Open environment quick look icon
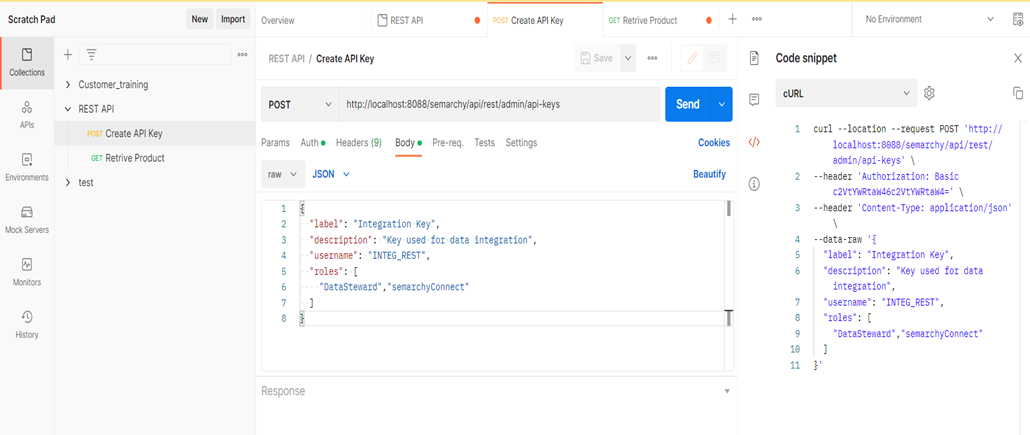1030x435 pixels. point(1019,20)
